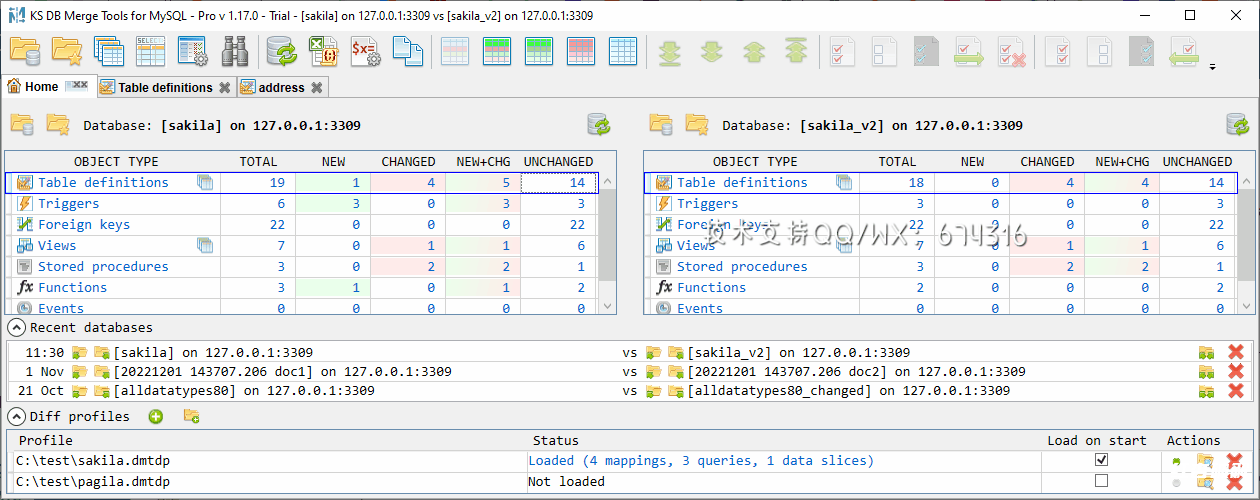Toggle check all right items icon

click(x=1058, y=50)
